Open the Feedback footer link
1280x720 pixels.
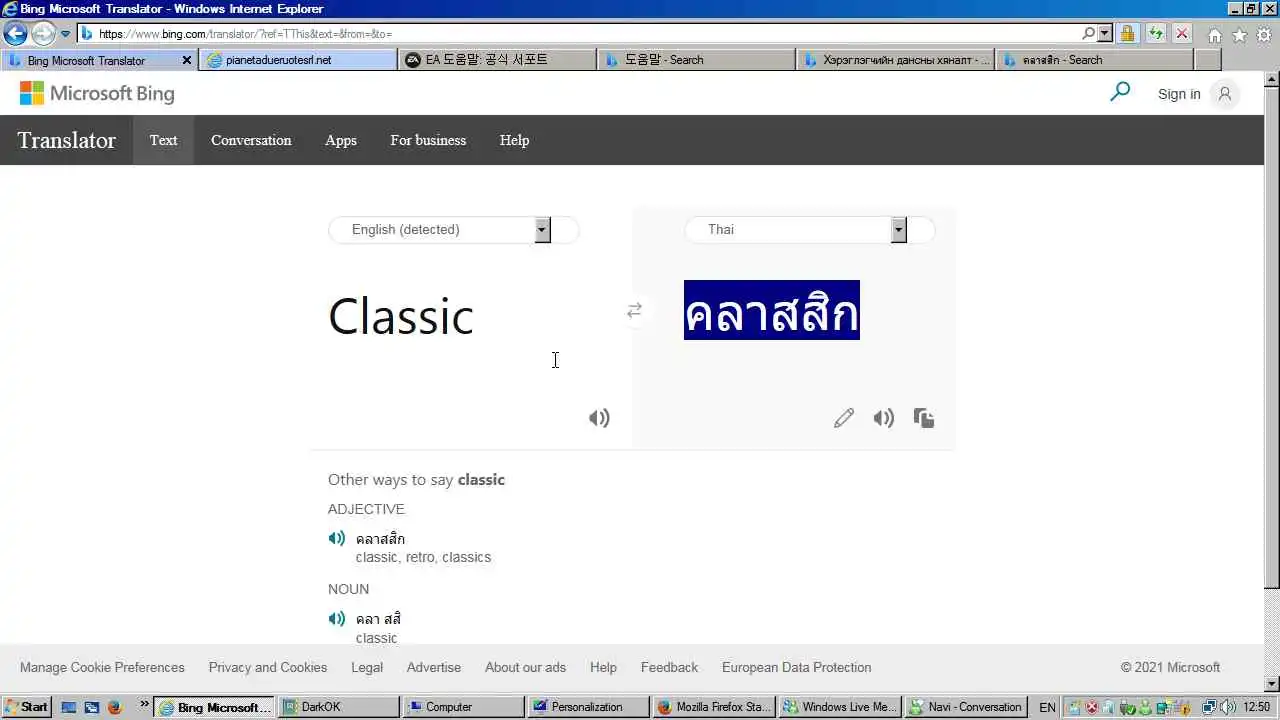click(x=669, y=667)
